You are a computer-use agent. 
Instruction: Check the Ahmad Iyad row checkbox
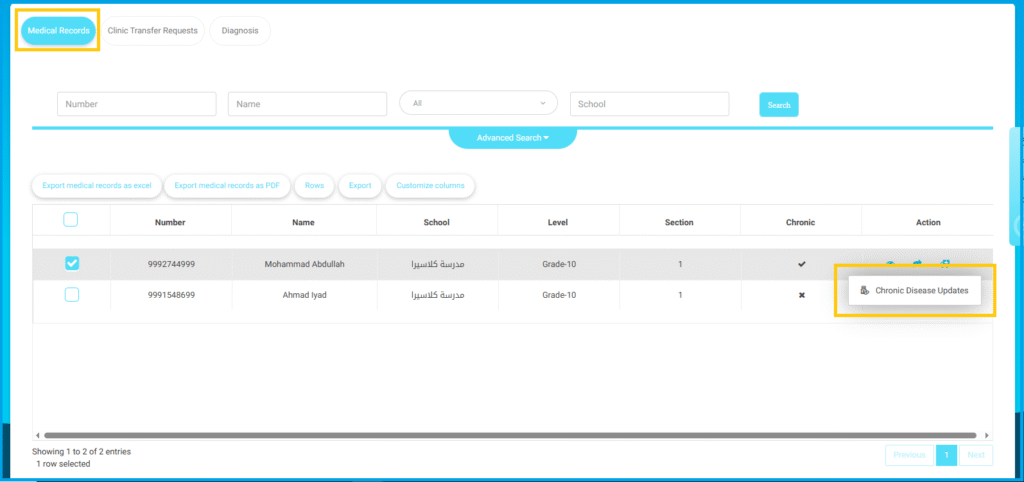point(71,295)
